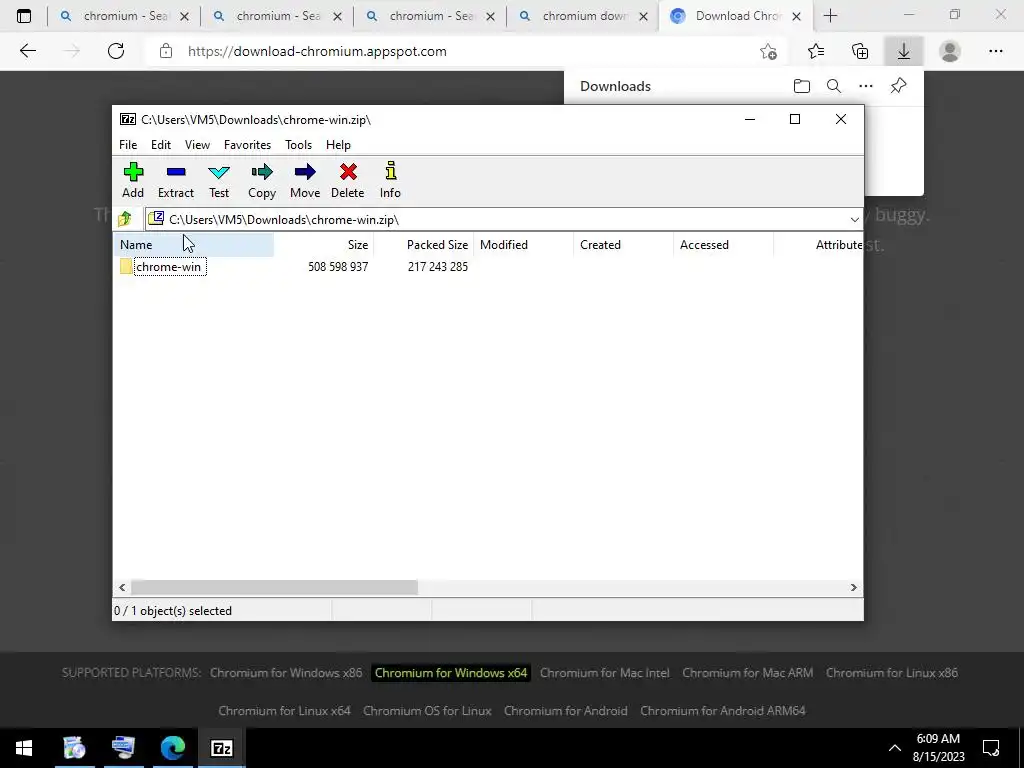Run the Test archive icon
Screen dimensions: 1024x768
(219, 180)
